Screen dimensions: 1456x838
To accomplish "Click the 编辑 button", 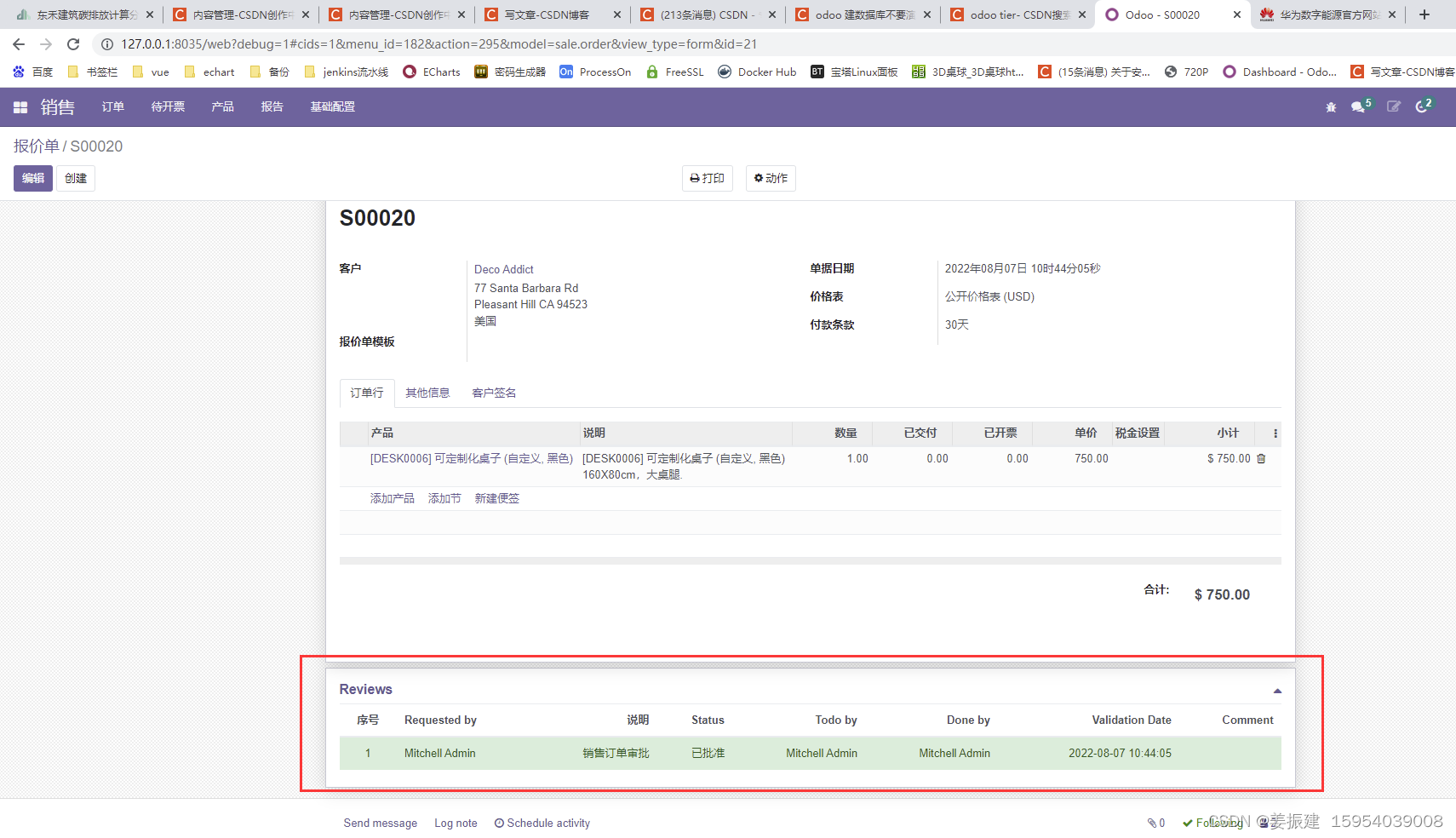I will point(33,178).
